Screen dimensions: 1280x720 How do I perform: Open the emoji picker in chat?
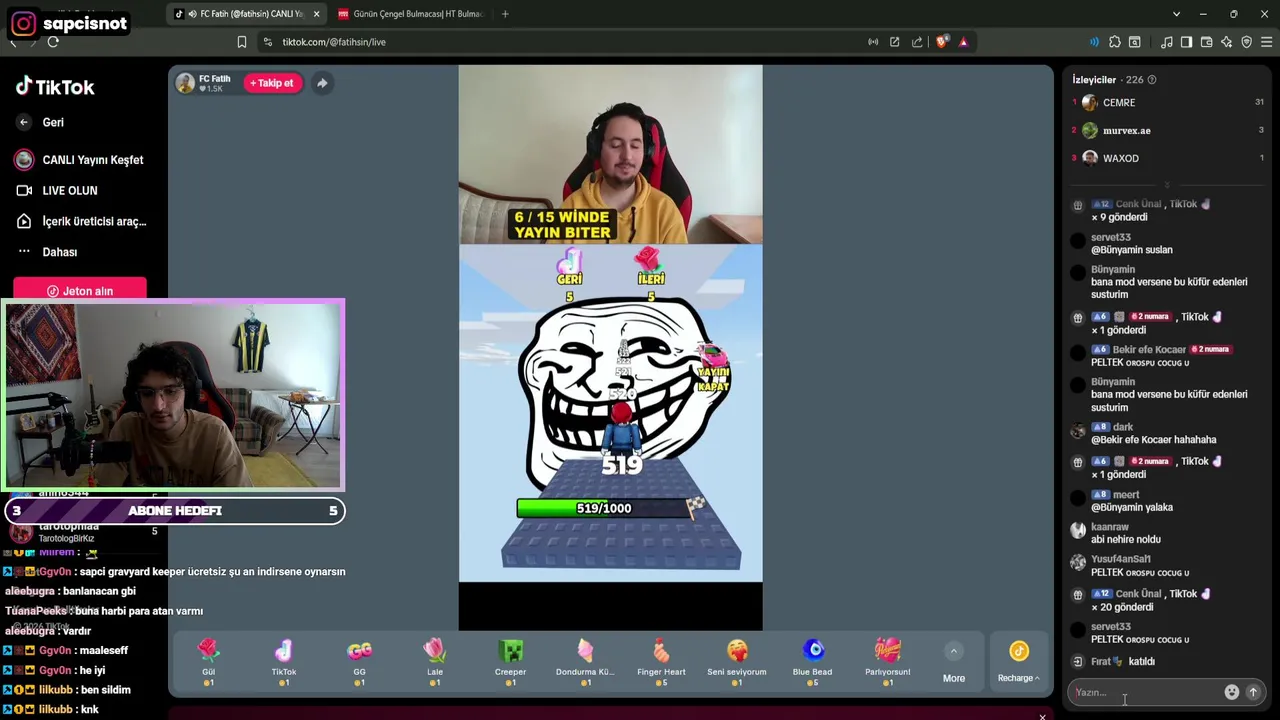(1232, 692)
